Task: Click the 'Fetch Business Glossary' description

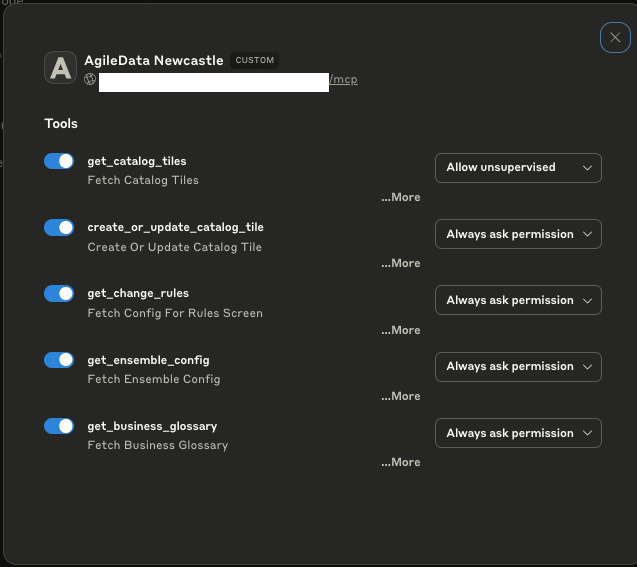Action: [158, 446]
